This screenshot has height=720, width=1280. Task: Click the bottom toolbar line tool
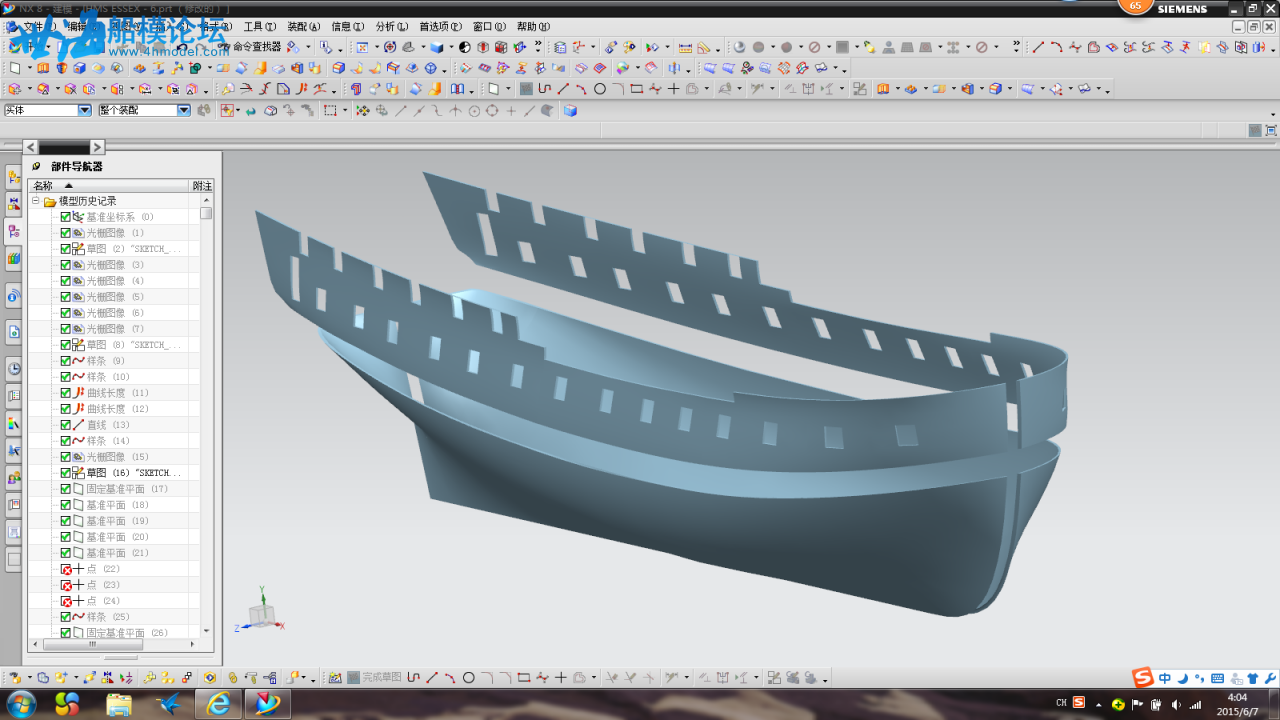point(432,677)
